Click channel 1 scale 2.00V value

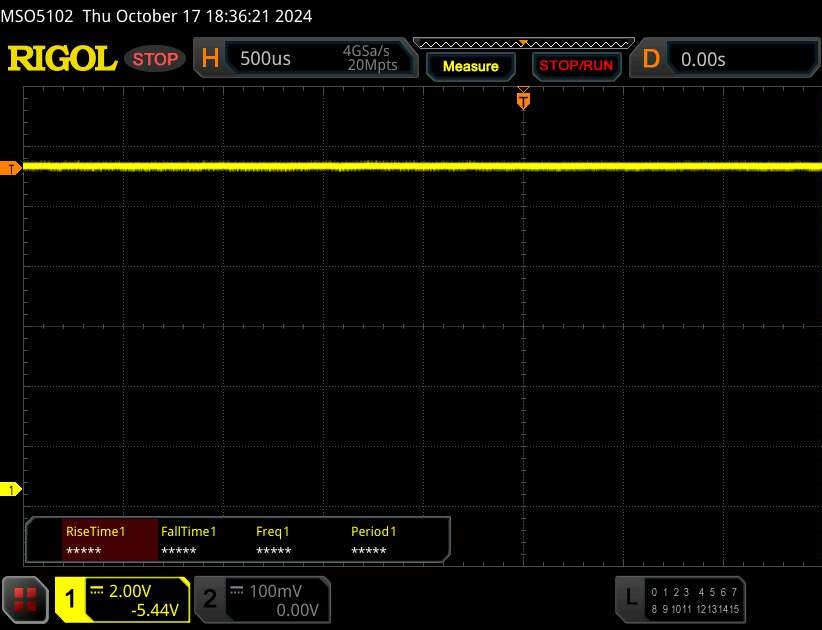130,591
